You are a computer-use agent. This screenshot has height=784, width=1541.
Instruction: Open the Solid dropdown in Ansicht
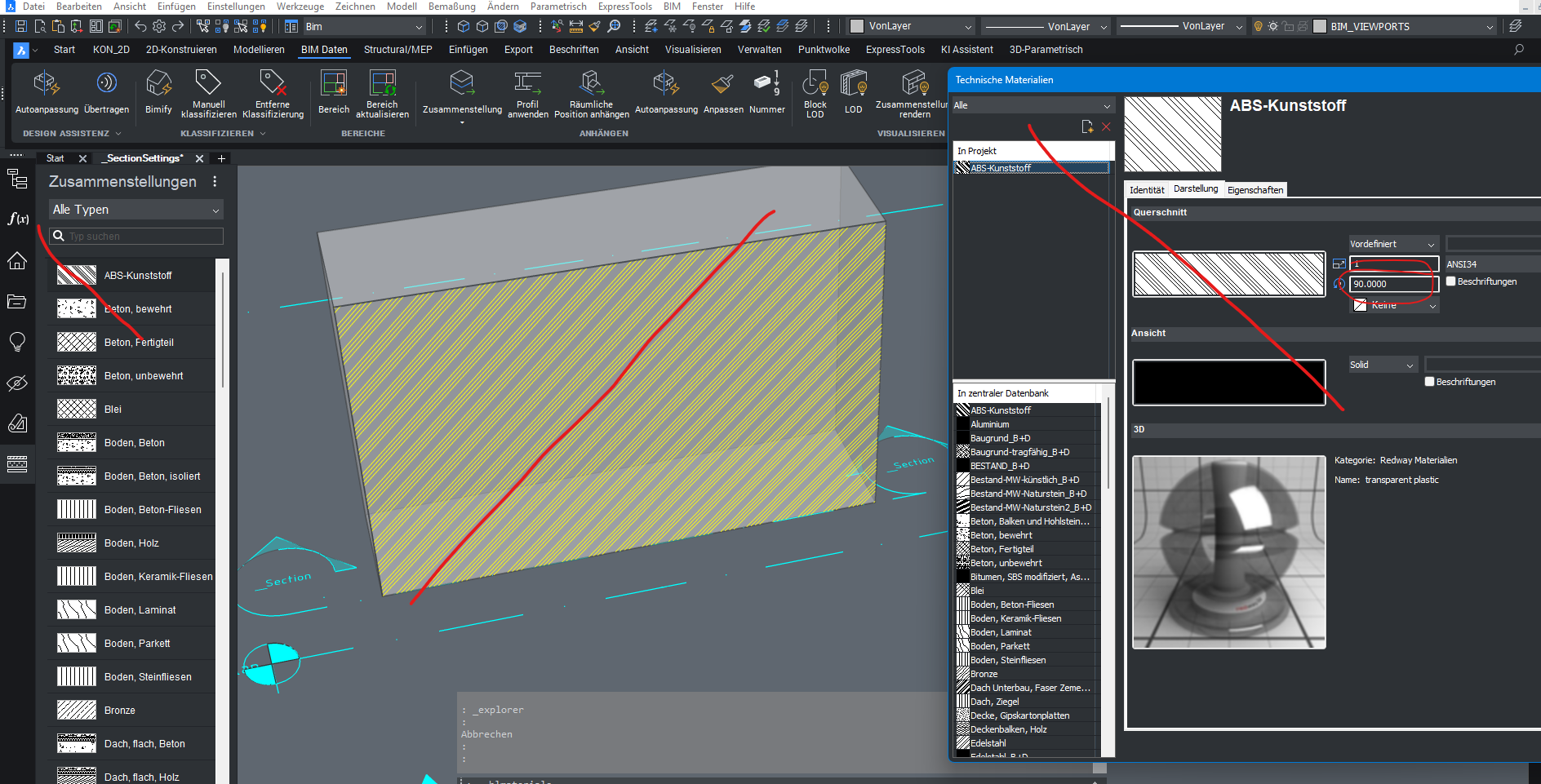(1383, 365)
